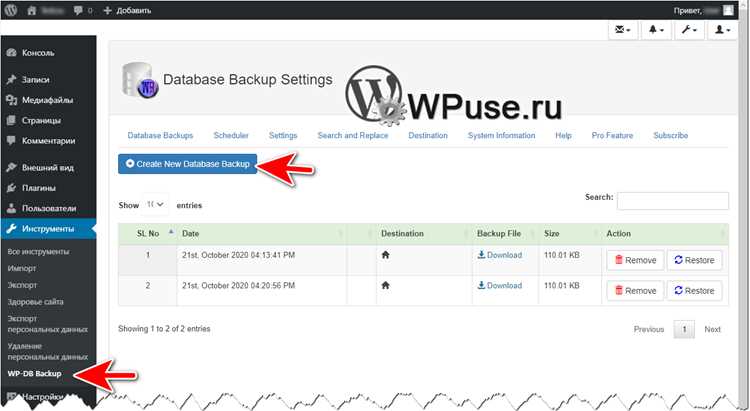Click the WordPress logo in admin bar
This screenshot has height=411, width=750.
11,10
